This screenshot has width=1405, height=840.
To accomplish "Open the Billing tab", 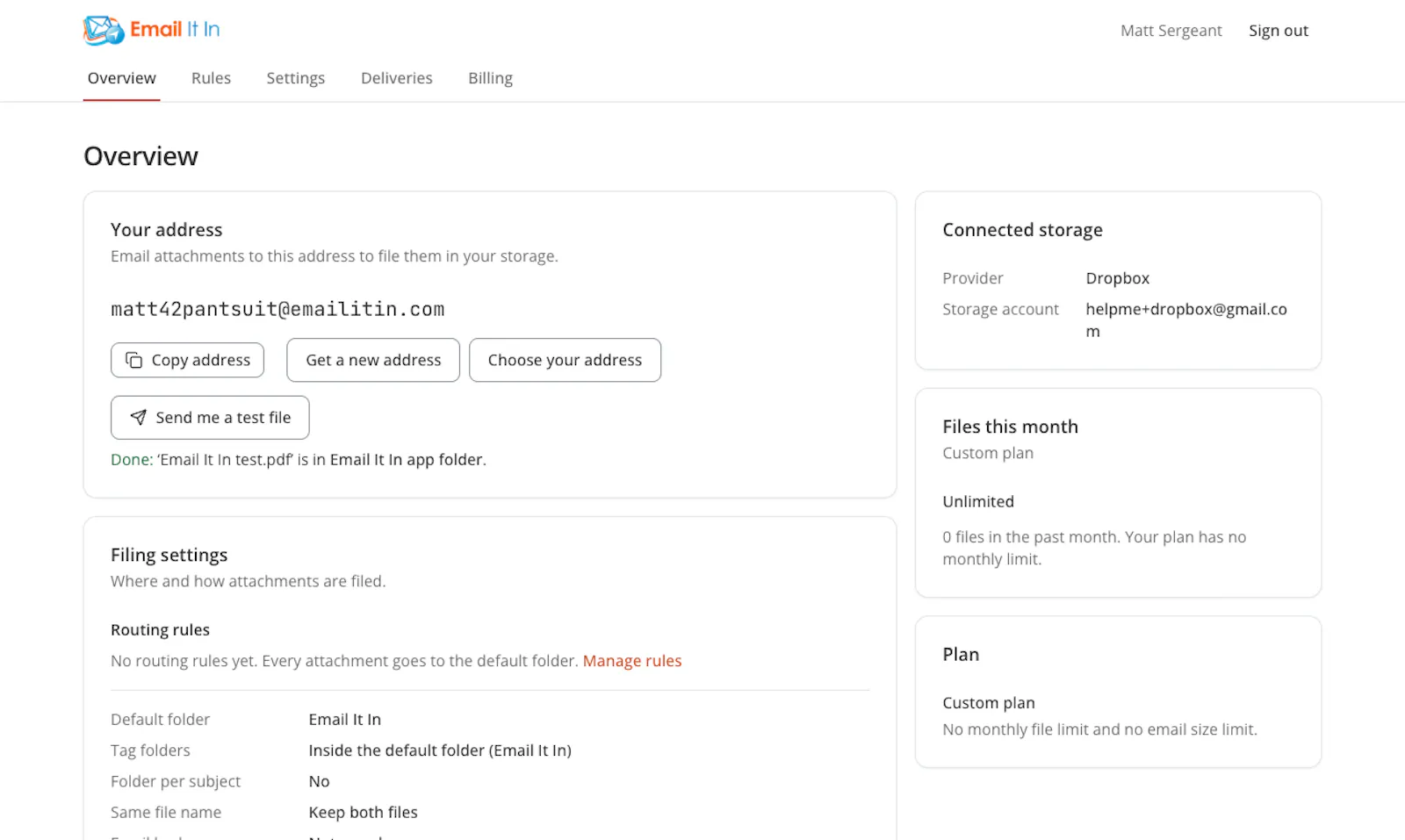I will click(x=490, y=78).
